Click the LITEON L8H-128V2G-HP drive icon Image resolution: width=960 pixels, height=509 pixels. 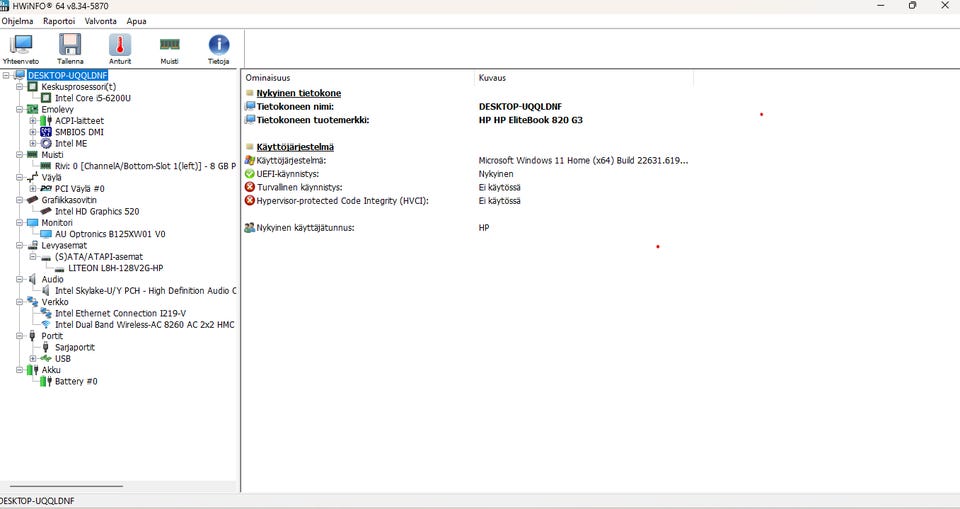(59, 268)
